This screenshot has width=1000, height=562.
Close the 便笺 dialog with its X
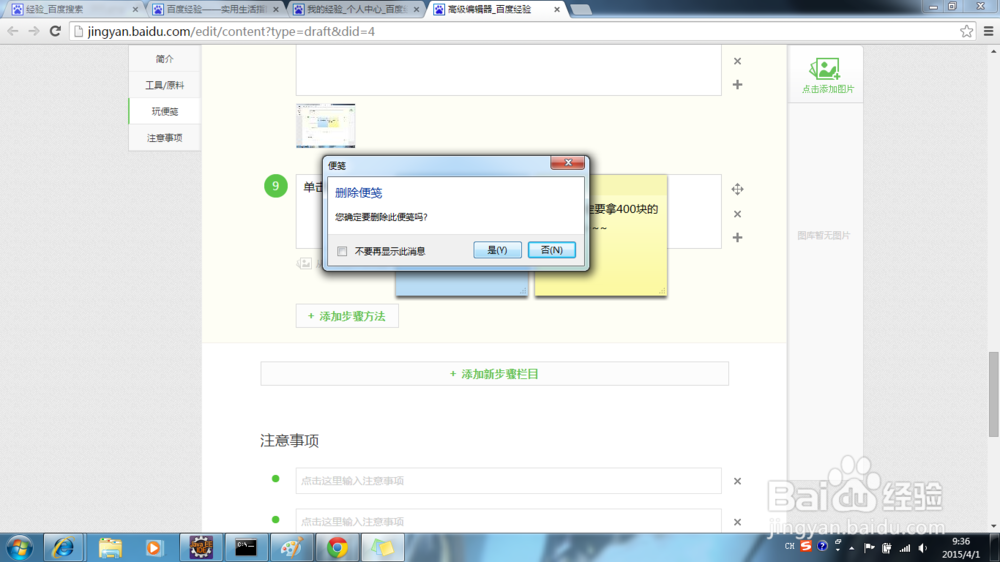point(568,163)
